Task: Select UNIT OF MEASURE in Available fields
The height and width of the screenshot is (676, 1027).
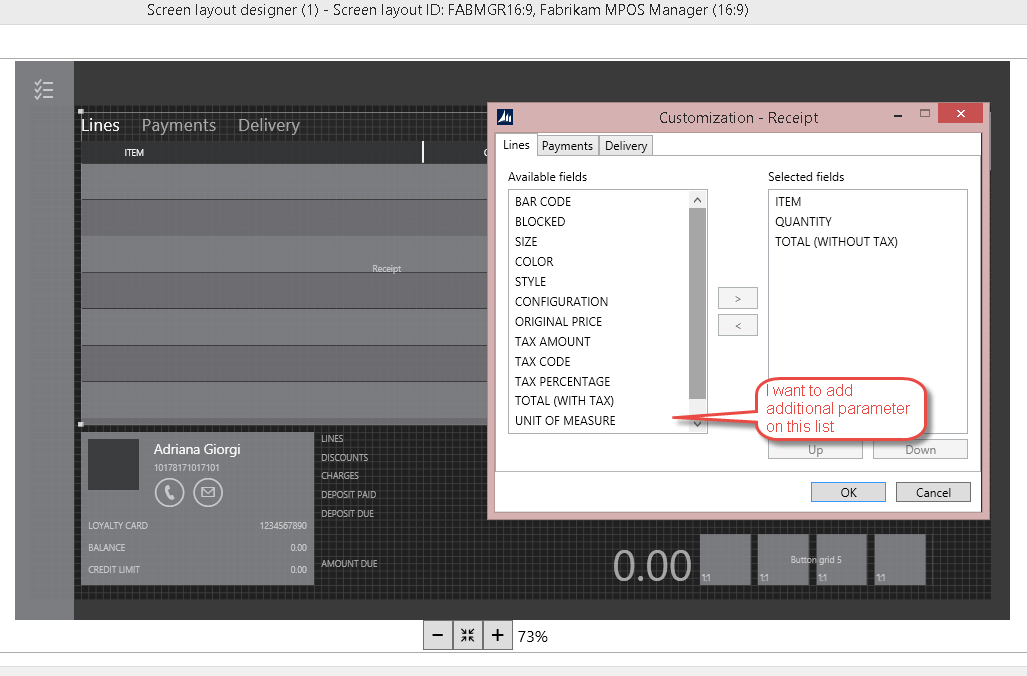Action: tap(565, 421)
